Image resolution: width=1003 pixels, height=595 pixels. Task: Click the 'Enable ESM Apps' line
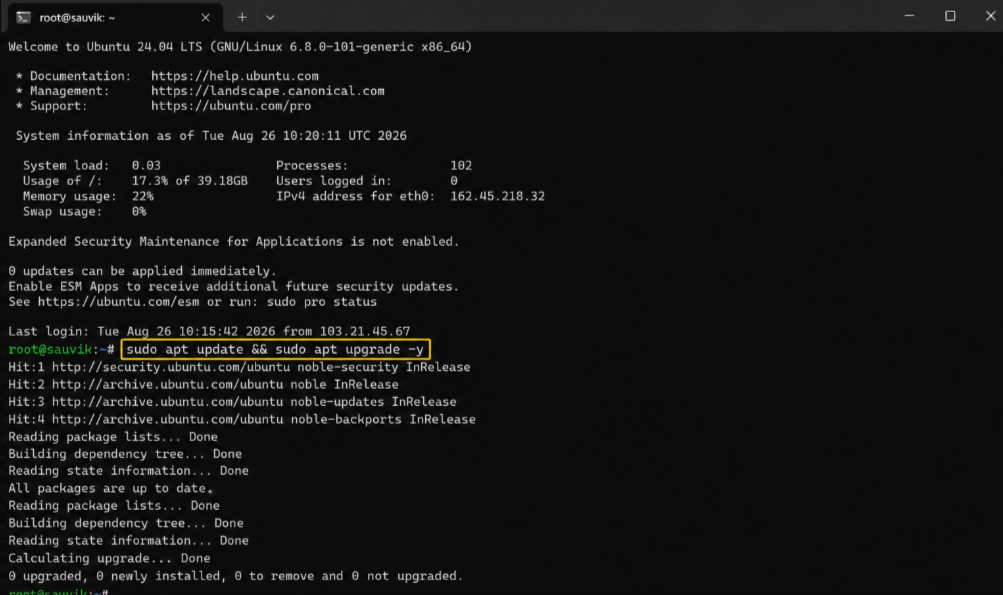point(233,287)
